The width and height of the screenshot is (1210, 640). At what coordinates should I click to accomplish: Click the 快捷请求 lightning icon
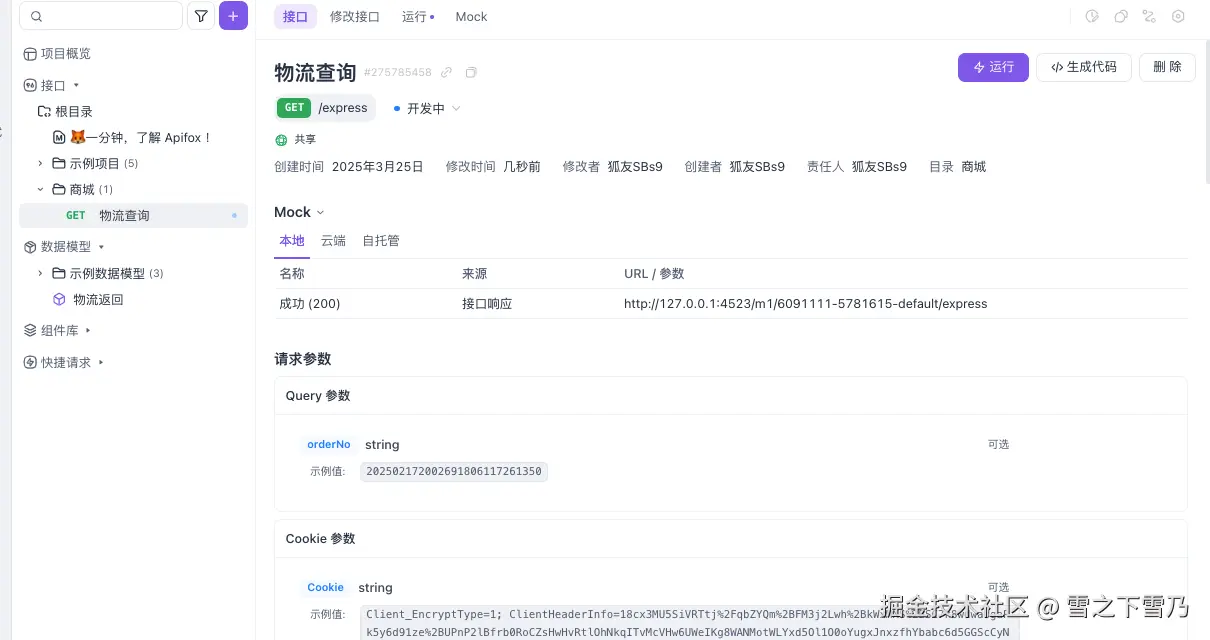pos(30,362)
